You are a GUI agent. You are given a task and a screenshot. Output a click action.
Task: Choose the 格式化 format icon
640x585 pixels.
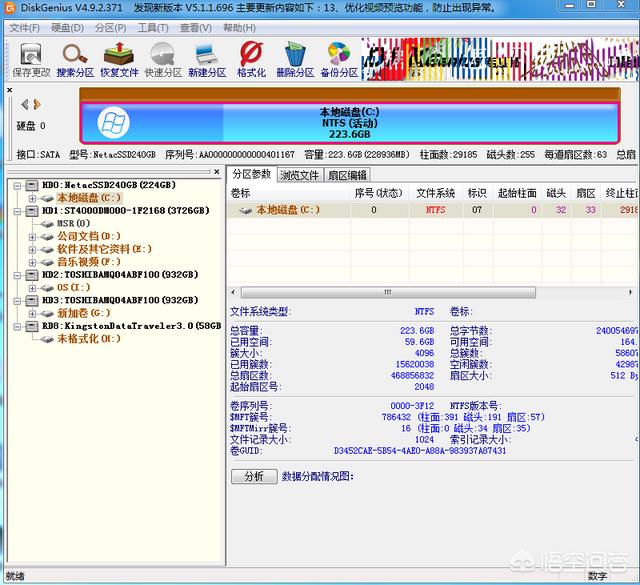point(251,60)
